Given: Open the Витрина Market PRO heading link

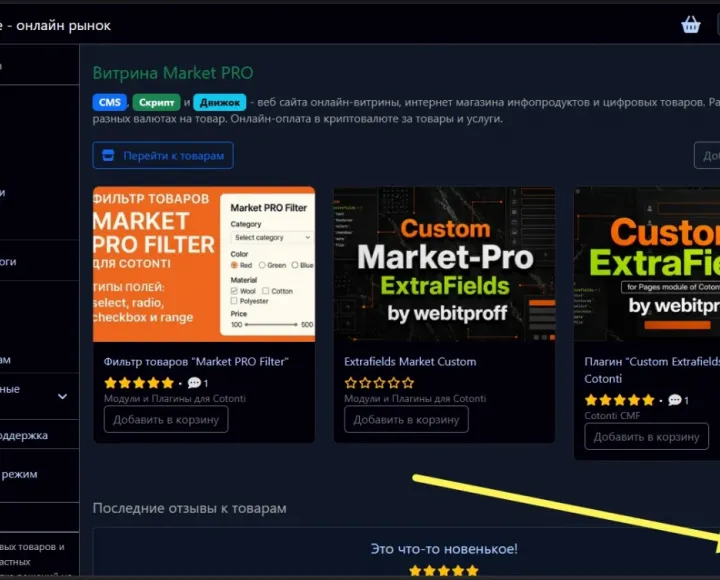Looking at the screenshot, I should [x=173, y=73].
